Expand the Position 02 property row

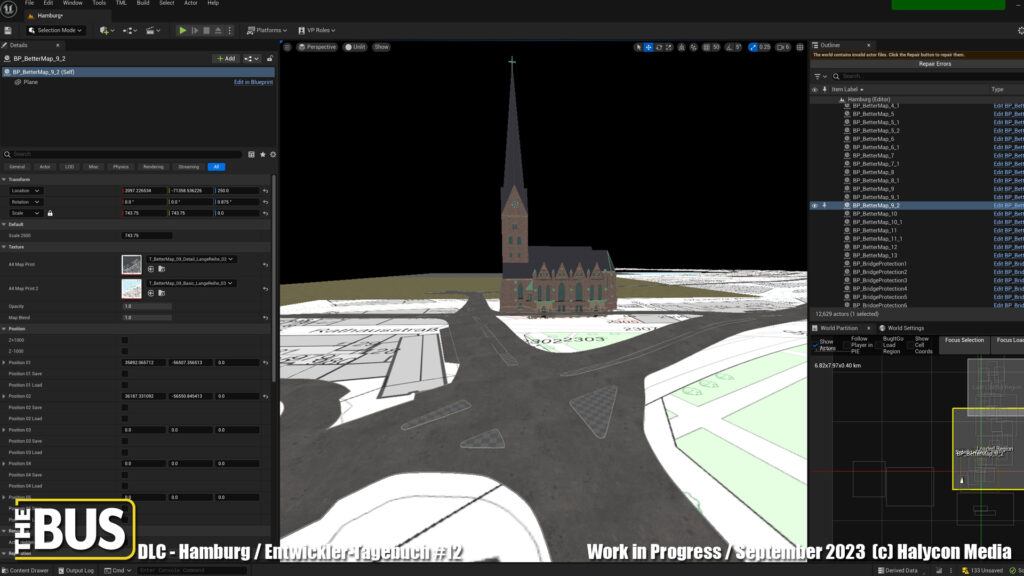(x=4, y=396)
